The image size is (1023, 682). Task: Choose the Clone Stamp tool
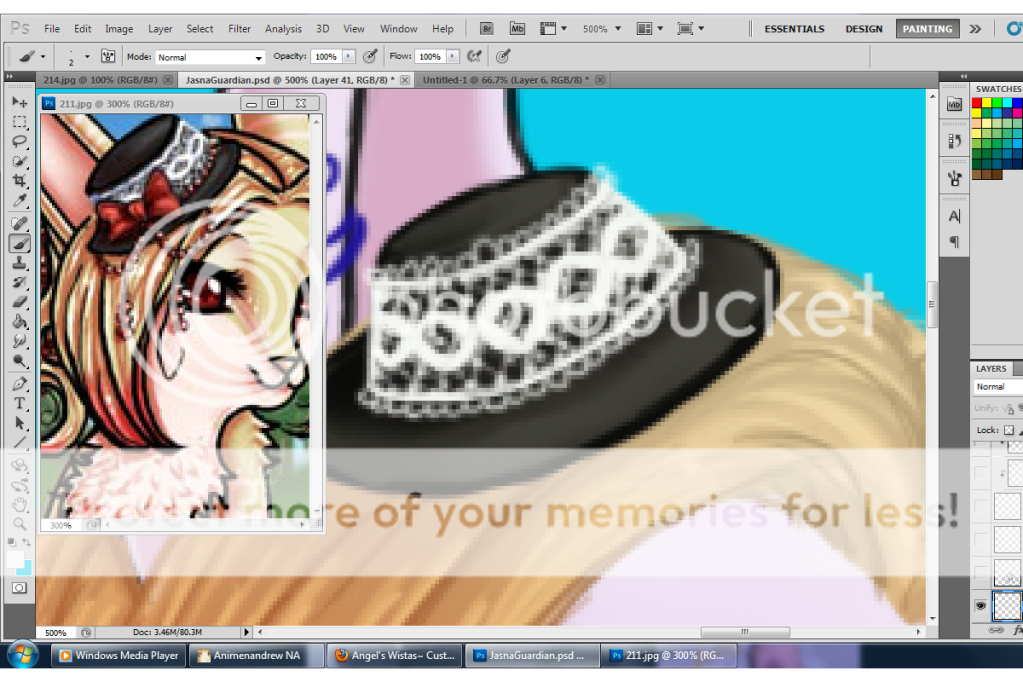click(19, 263)
